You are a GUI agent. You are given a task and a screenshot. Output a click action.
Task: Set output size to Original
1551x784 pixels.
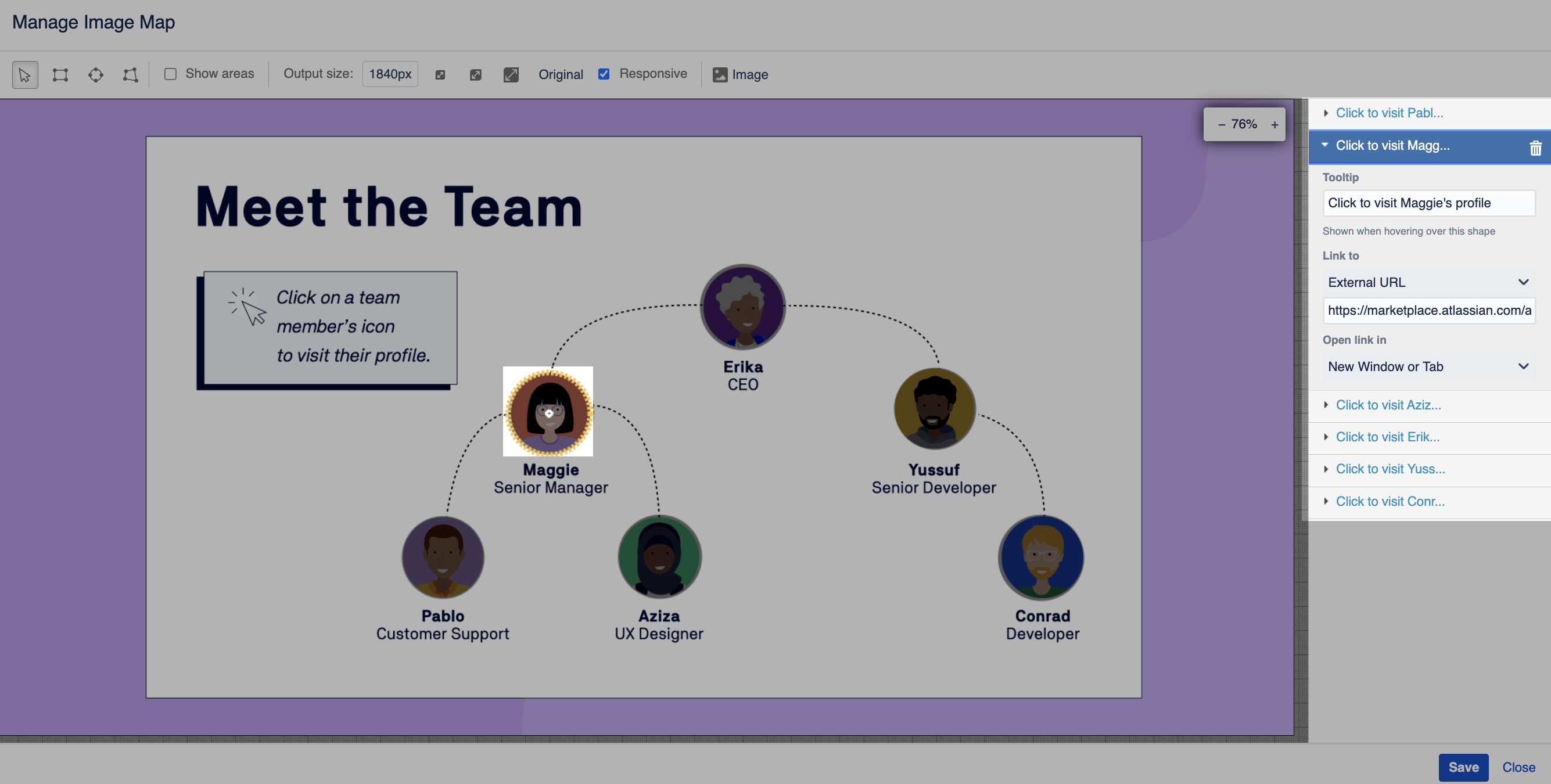point(561,74)
